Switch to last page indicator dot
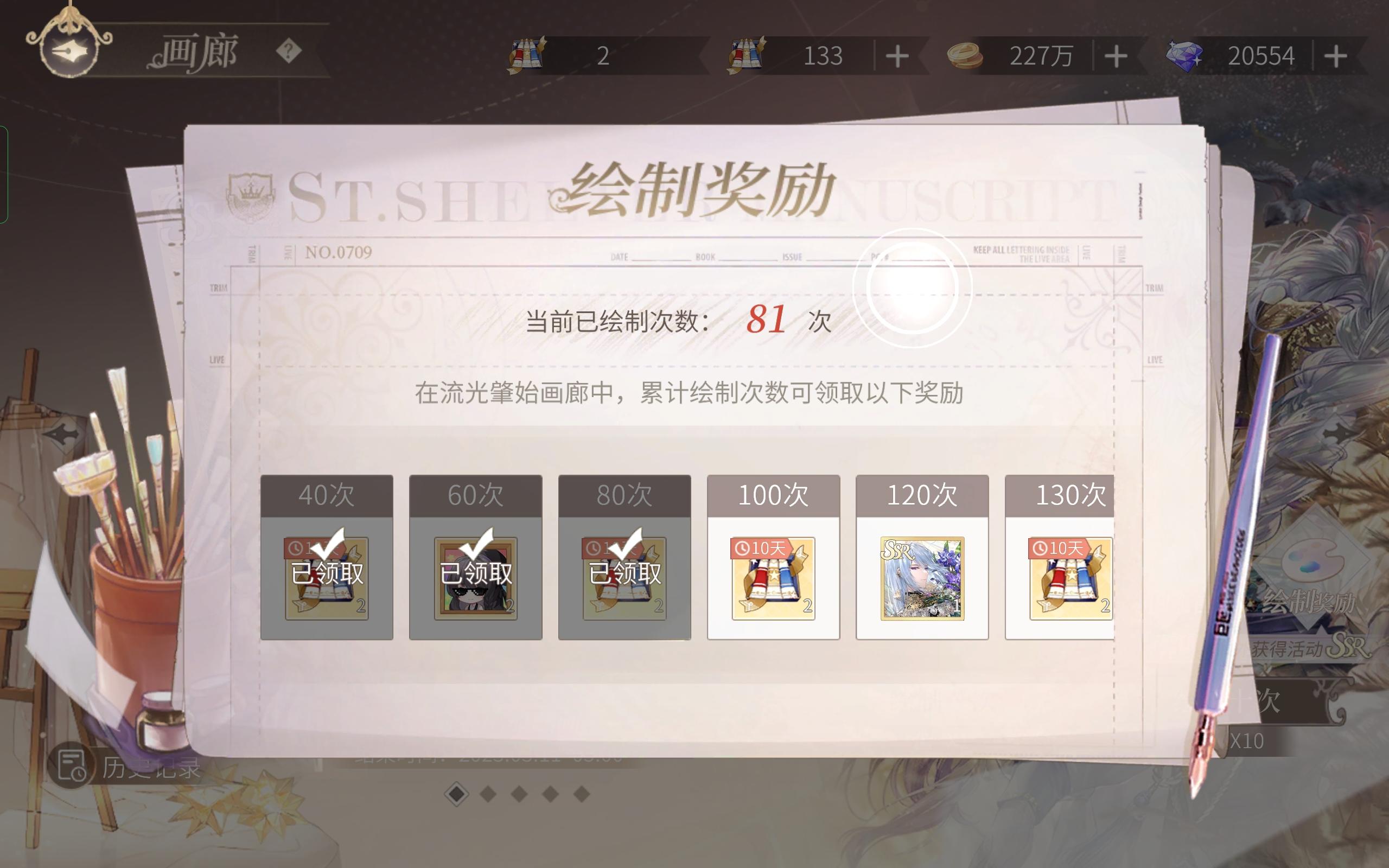 (x=582, y=794)
